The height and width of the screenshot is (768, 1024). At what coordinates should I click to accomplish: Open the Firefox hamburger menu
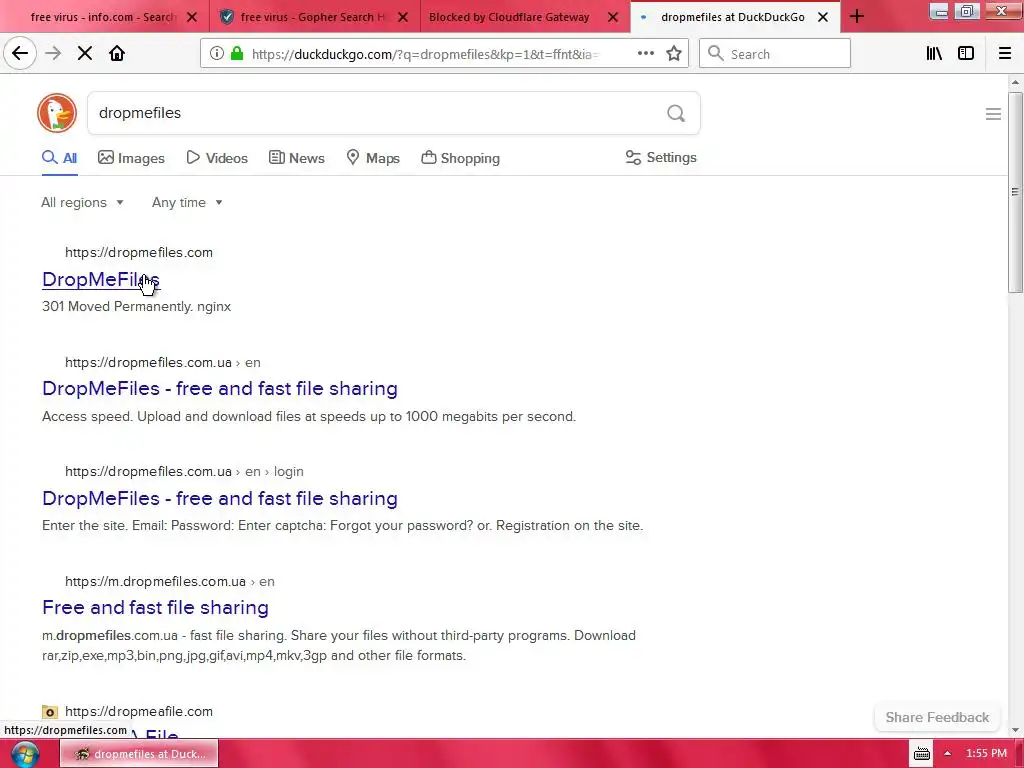tap(1005, 54)
